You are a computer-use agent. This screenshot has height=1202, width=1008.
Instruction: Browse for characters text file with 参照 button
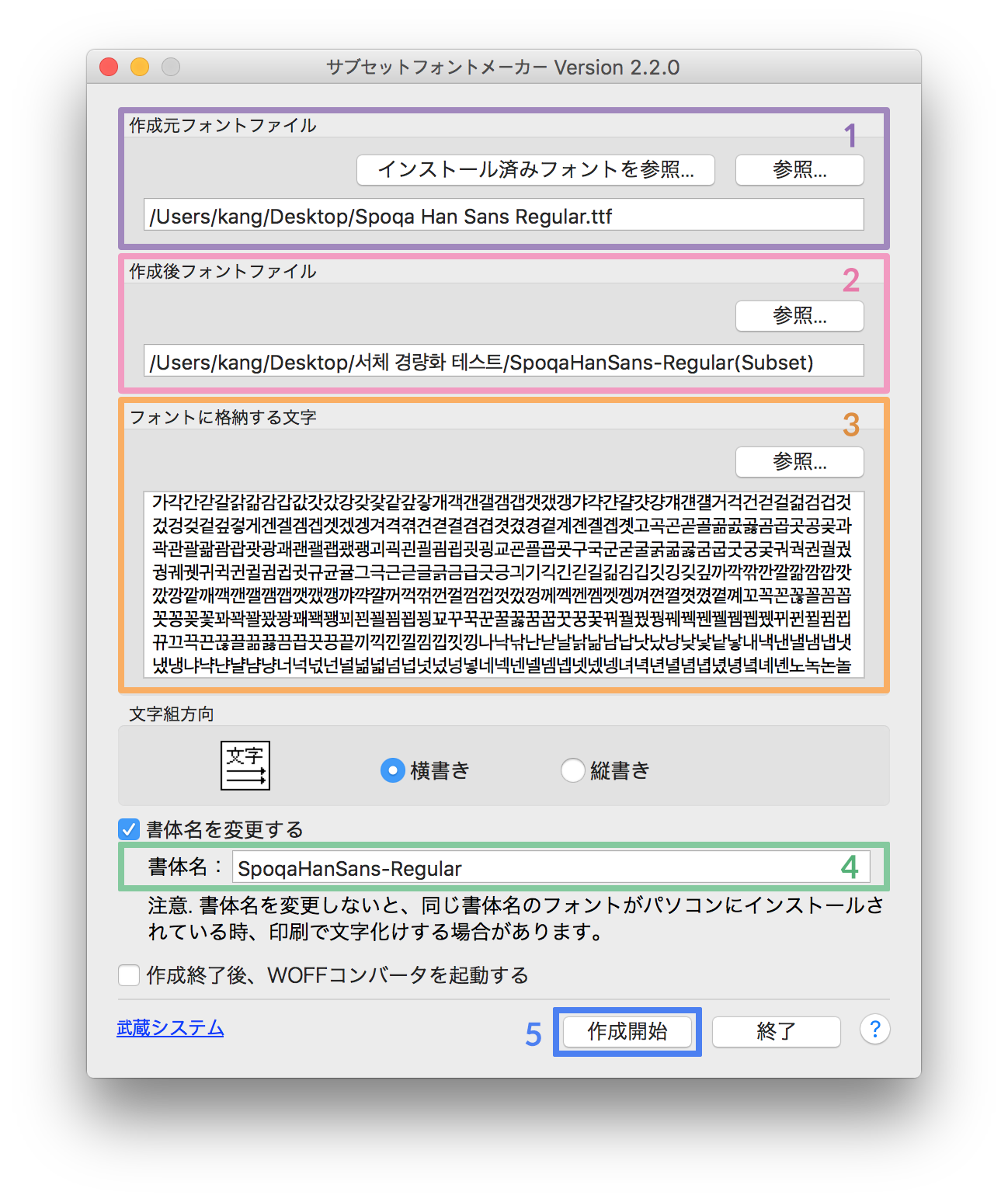tap(800, 462)
